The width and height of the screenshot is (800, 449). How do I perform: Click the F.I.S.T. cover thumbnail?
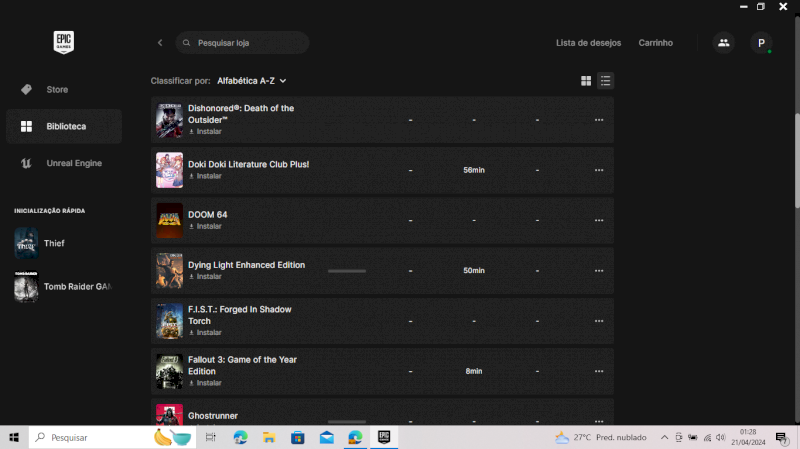169,321
